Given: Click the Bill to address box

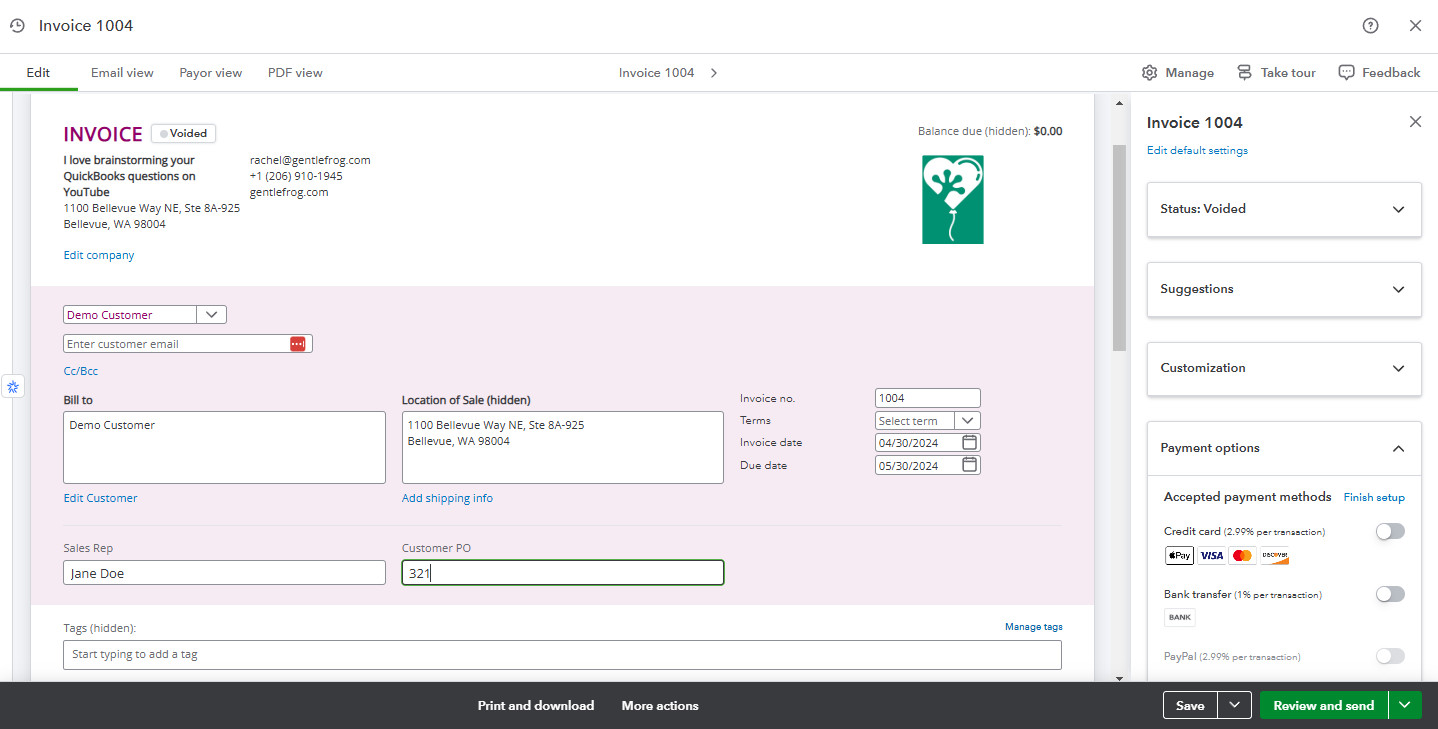Looking at the screenshot, I should 224,447.
